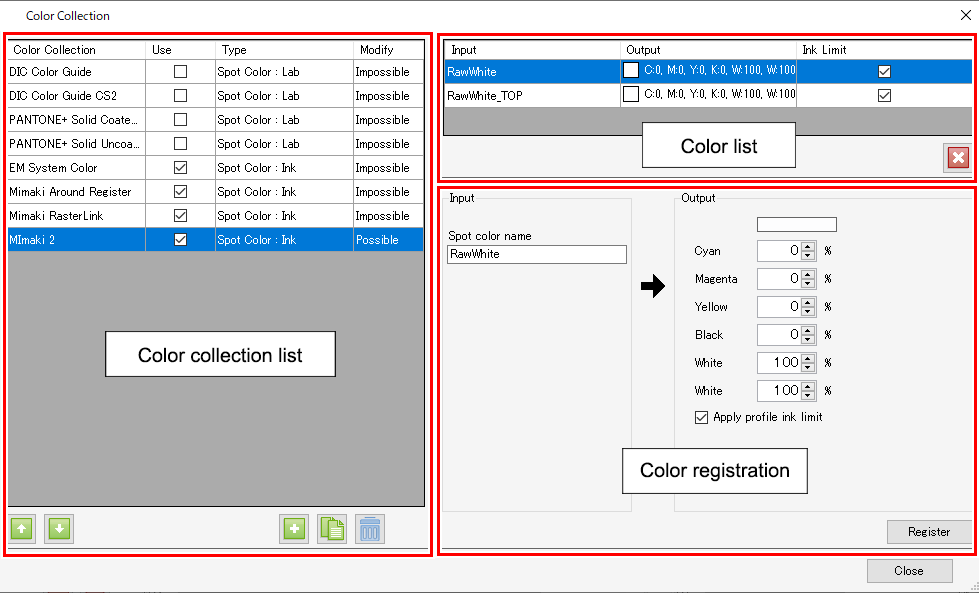Click inside the Spot color name field

537,254
